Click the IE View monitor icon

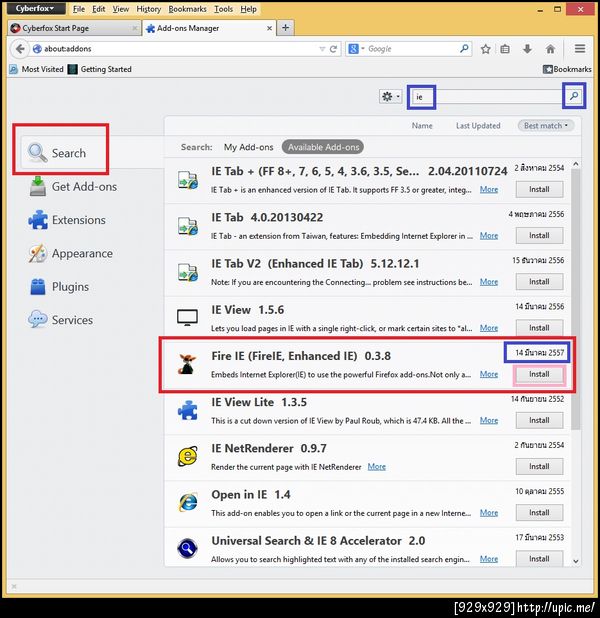click(187, 318)
